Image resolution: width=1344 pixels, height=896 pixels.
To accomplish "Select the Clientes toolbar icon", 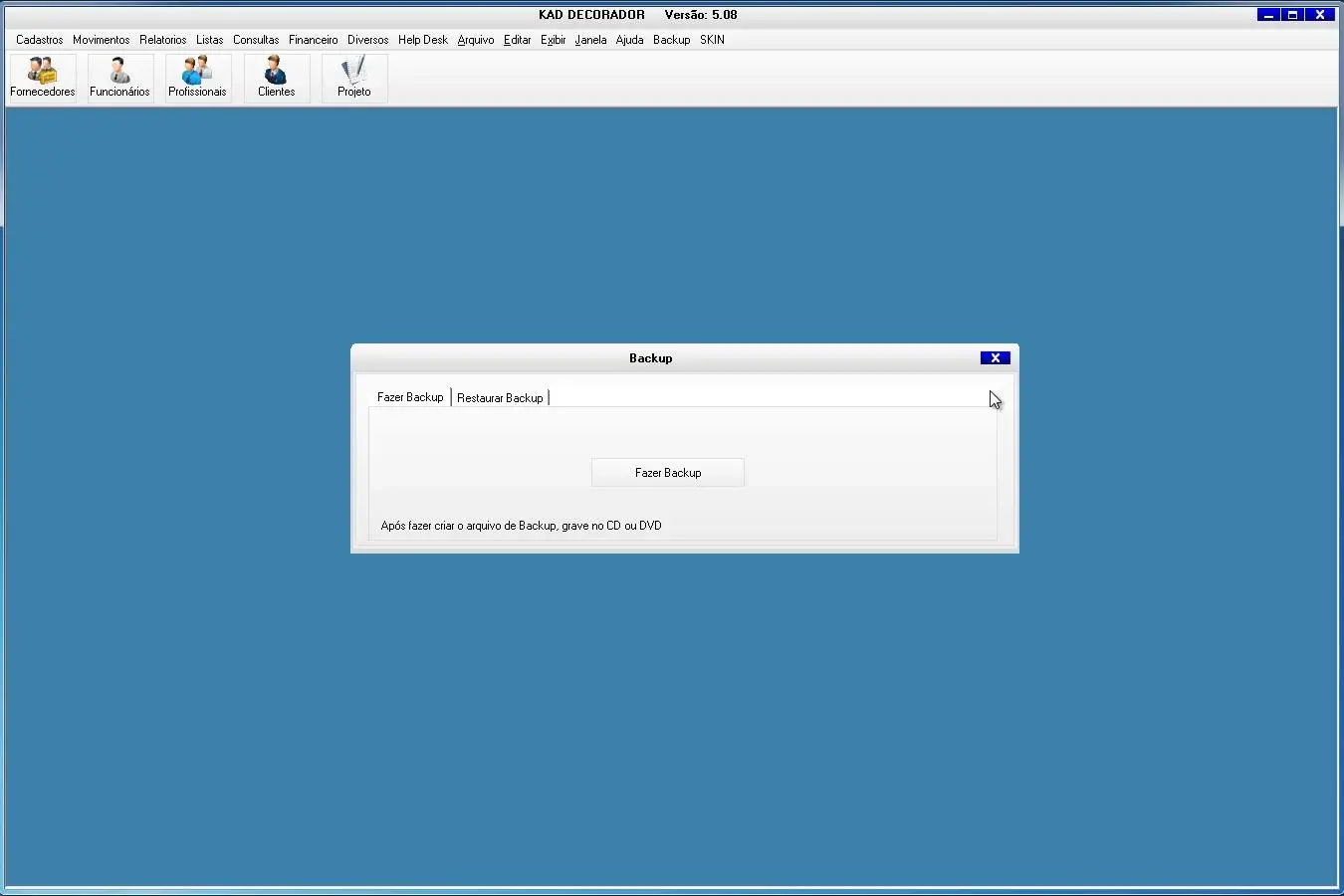I will pos(276,78).
